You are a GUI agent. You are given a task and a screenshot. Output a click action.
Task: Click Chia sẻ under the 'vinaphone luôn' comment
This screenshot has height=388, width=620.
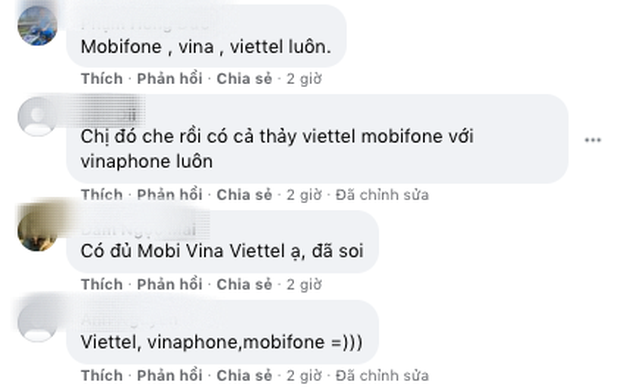(244, 195)
